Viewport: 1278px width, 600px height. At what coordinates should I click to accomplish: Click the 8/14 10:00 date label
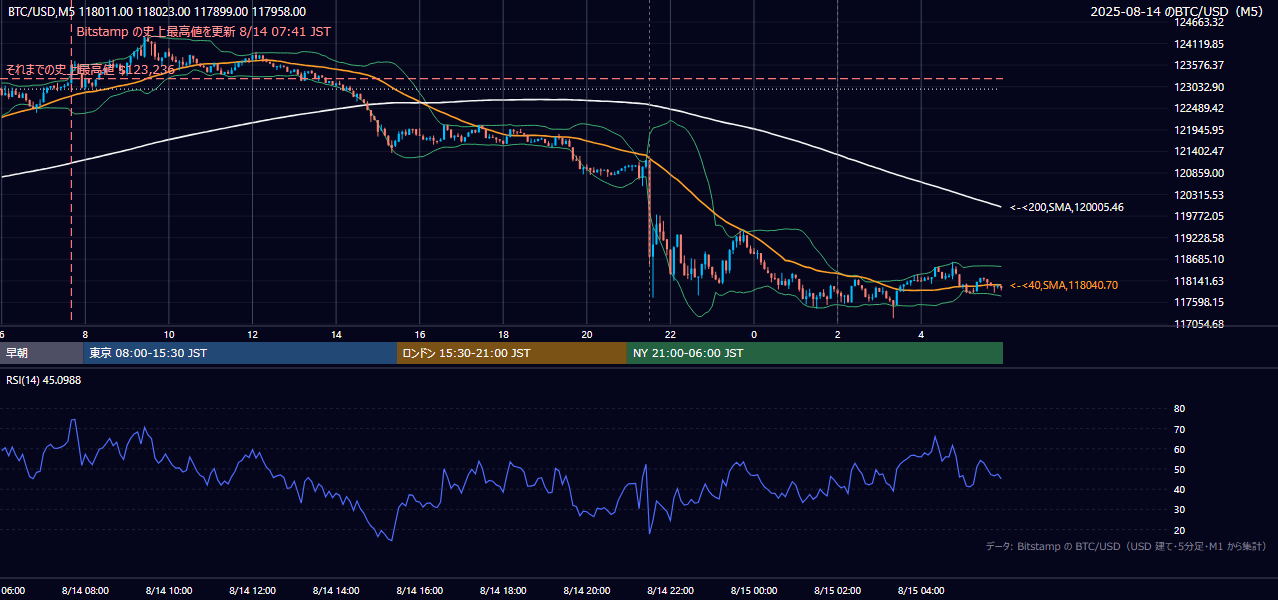point(169,591)
